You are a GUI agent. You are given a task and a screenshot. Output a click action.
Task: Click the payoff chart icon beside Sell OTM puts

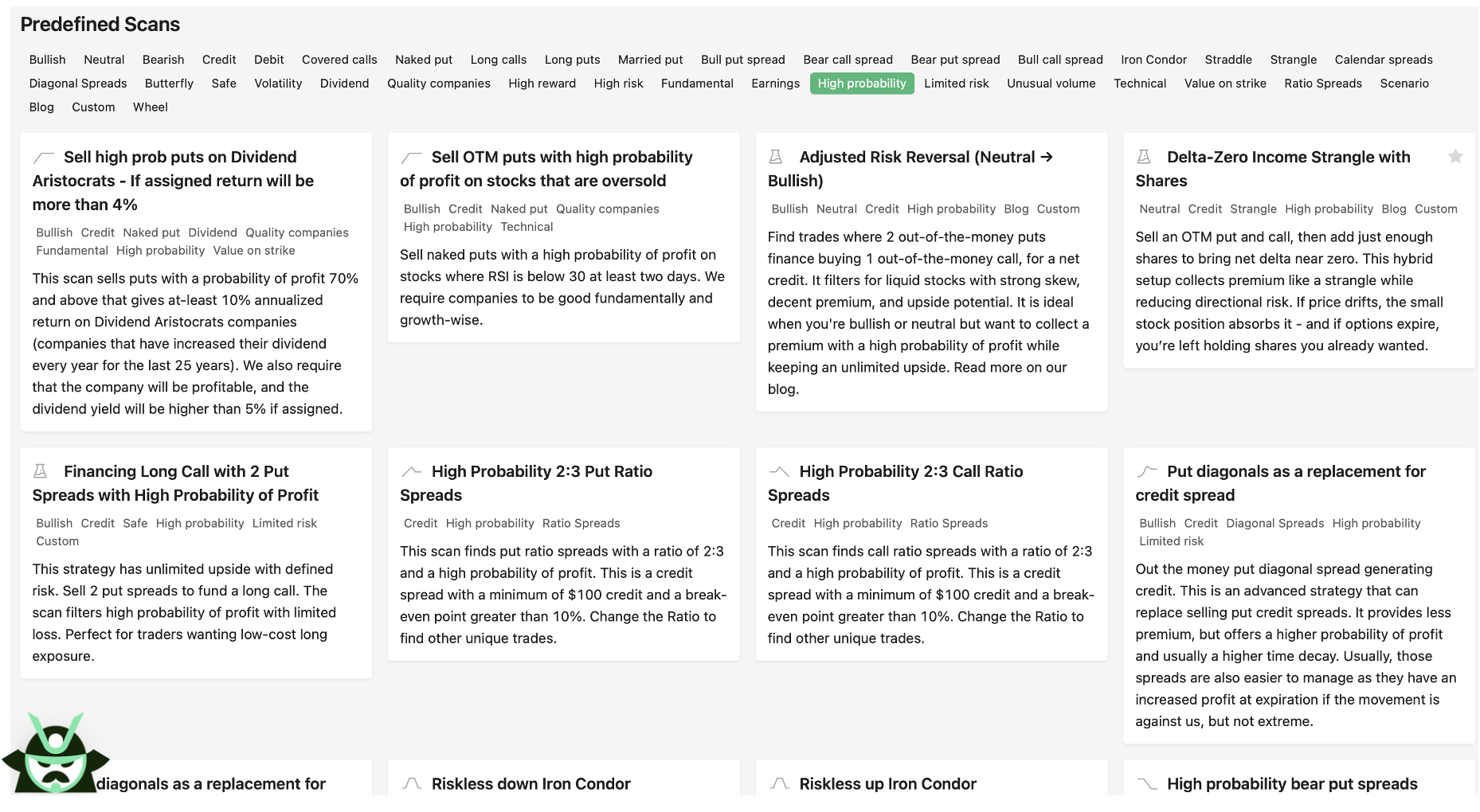(411, 157)
